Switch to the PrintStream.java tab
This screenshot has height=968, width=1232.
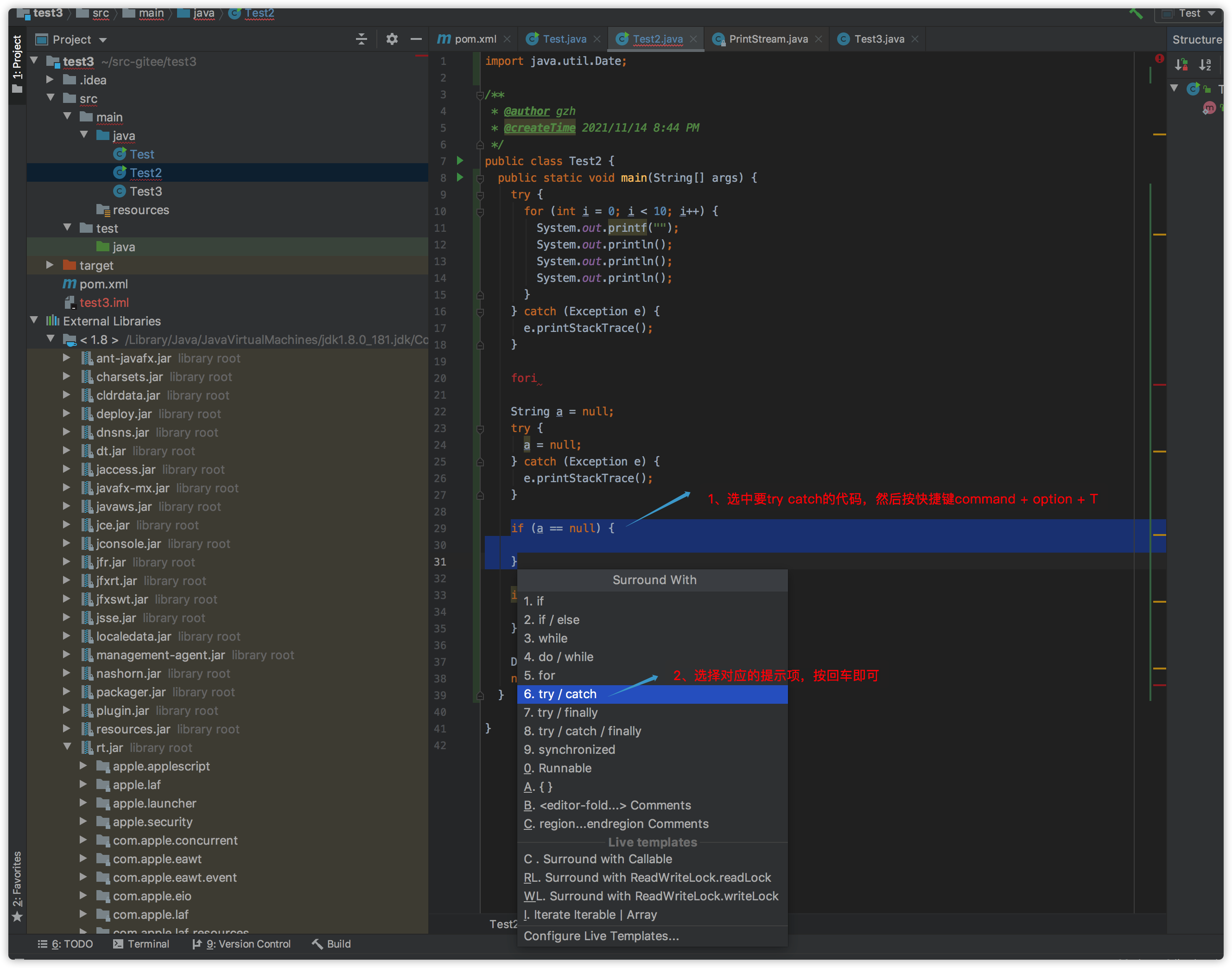(767, 39)
